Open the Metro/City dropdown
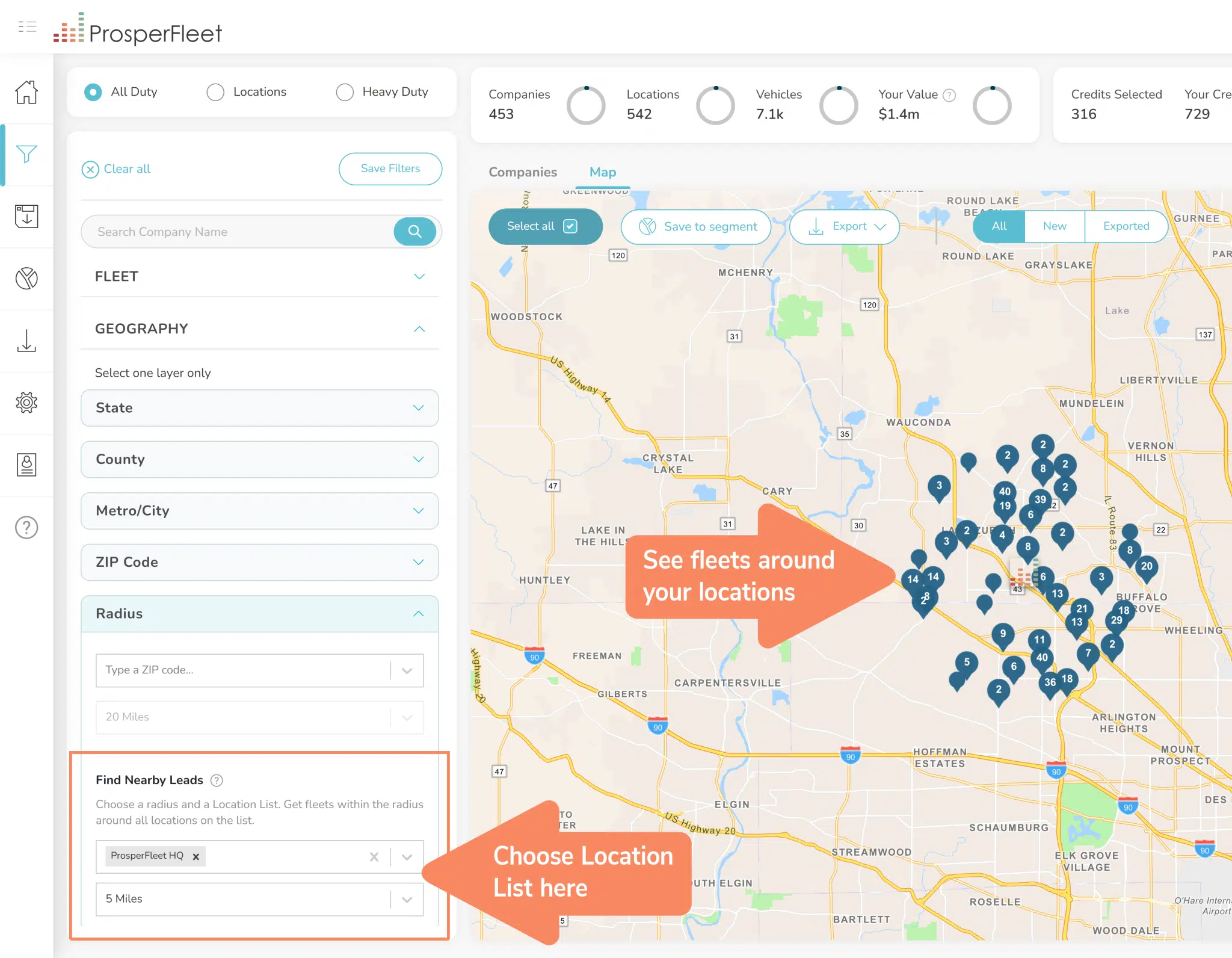The height and width of the screenshot is (958, 1232). point(260,511)
